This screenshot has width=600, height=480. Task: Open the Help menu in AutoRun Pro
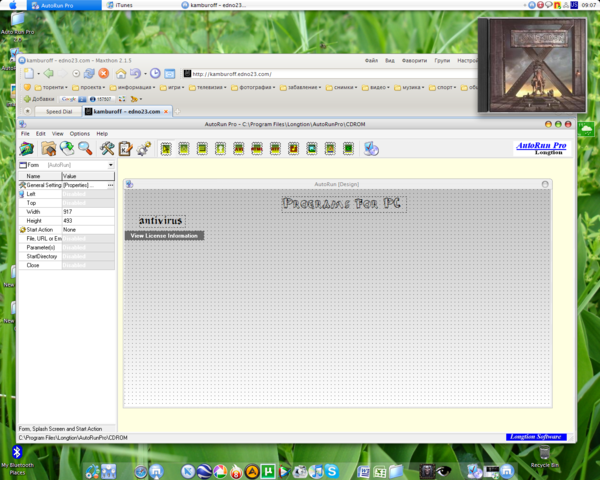[102, 134]
